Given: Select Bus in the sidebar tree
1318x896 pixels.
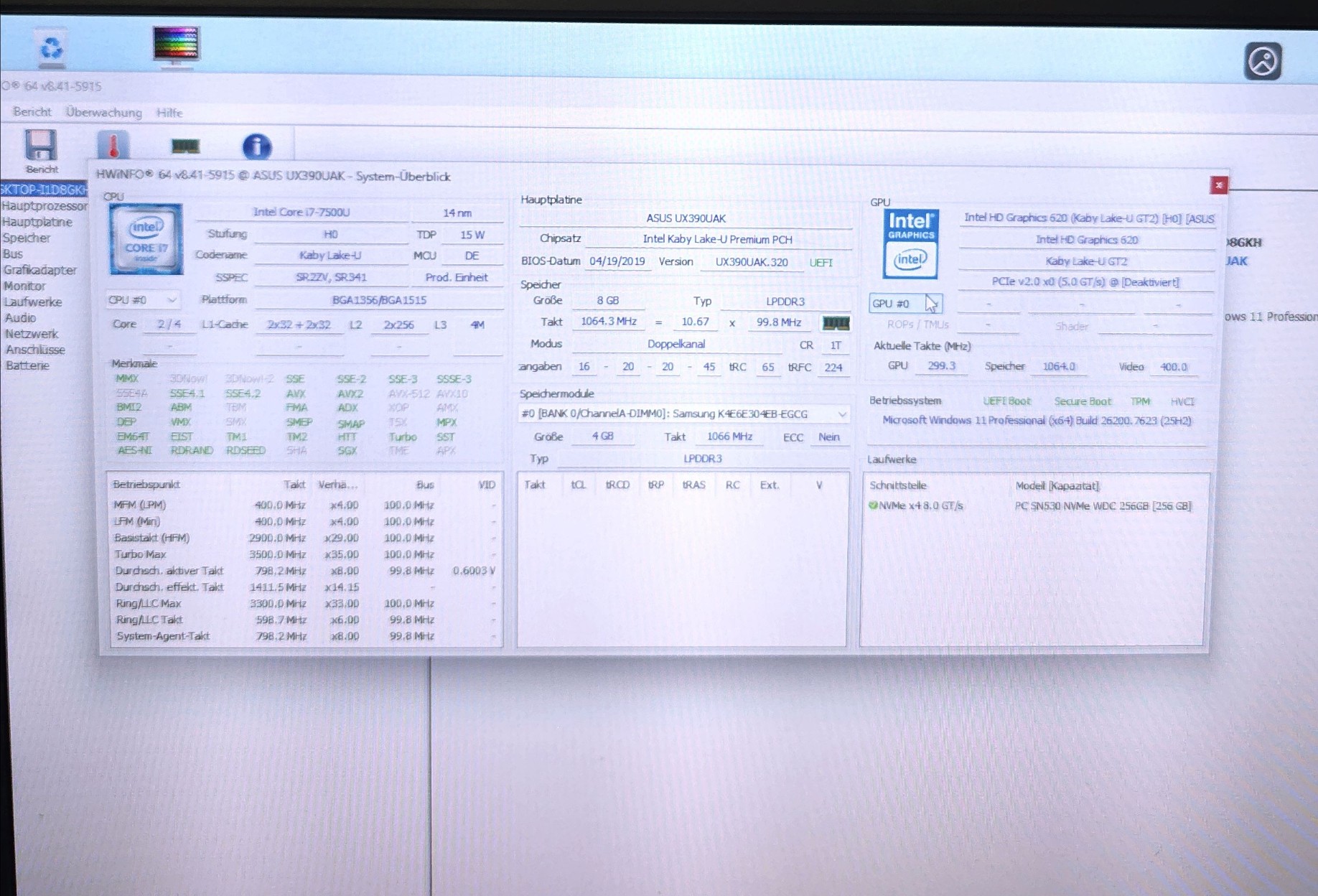Looking at the screenshot, I should tap(12, 254).
